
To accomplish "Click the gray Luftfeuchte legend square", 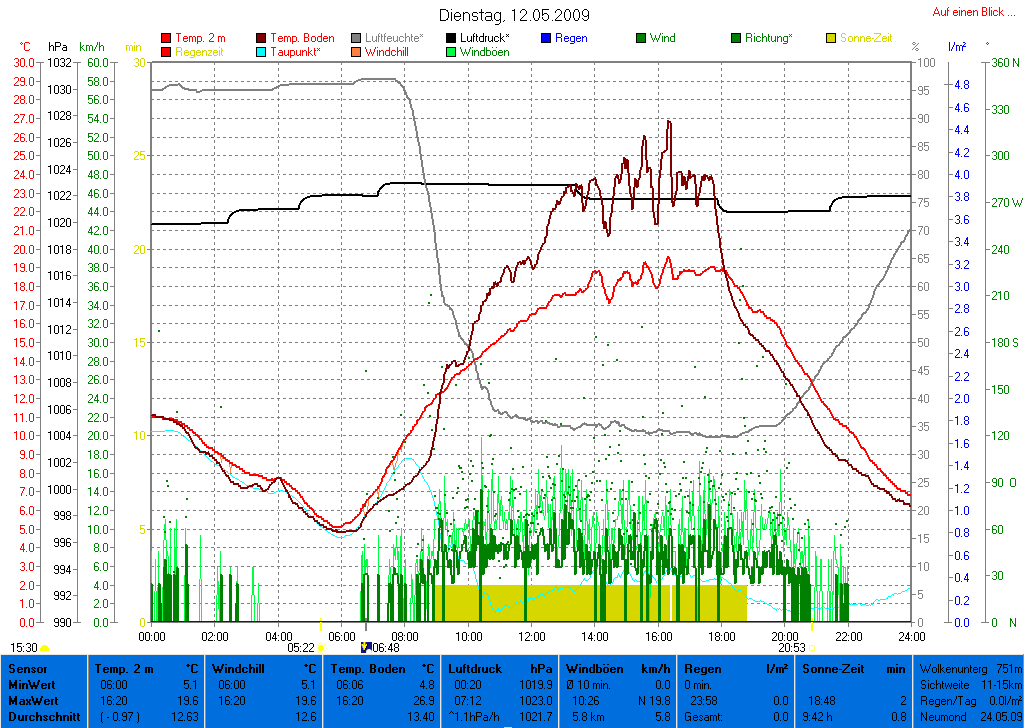I will coord(356,38).
